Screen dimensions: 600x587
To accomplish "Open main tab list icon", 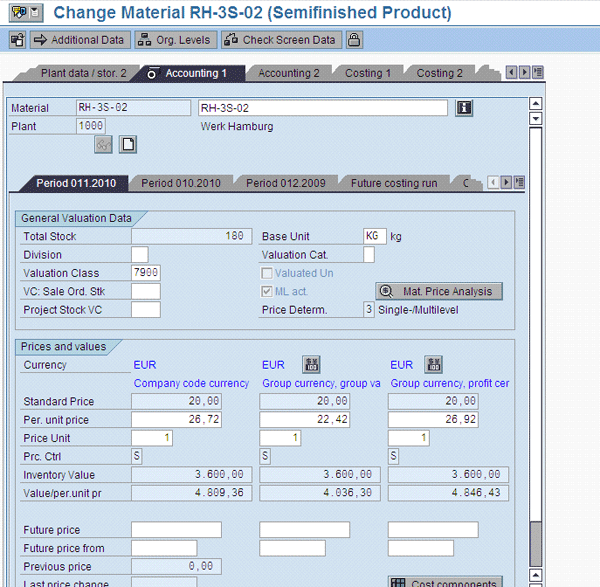I will click(538, 72).
